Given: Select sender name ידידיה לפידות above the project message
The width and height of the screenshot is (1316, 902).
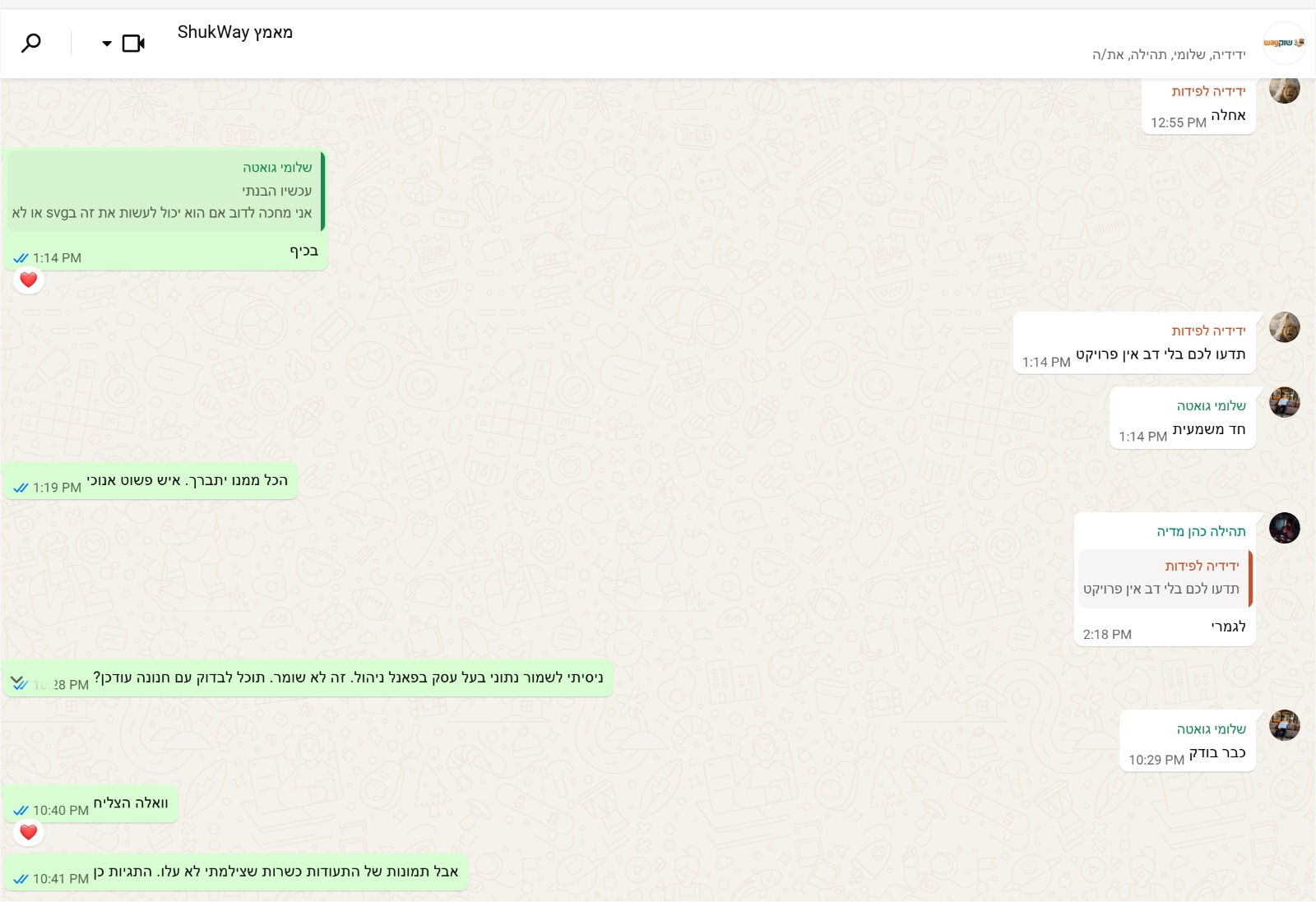Looking at the screenshot, I should click(x=1208, y=331).
